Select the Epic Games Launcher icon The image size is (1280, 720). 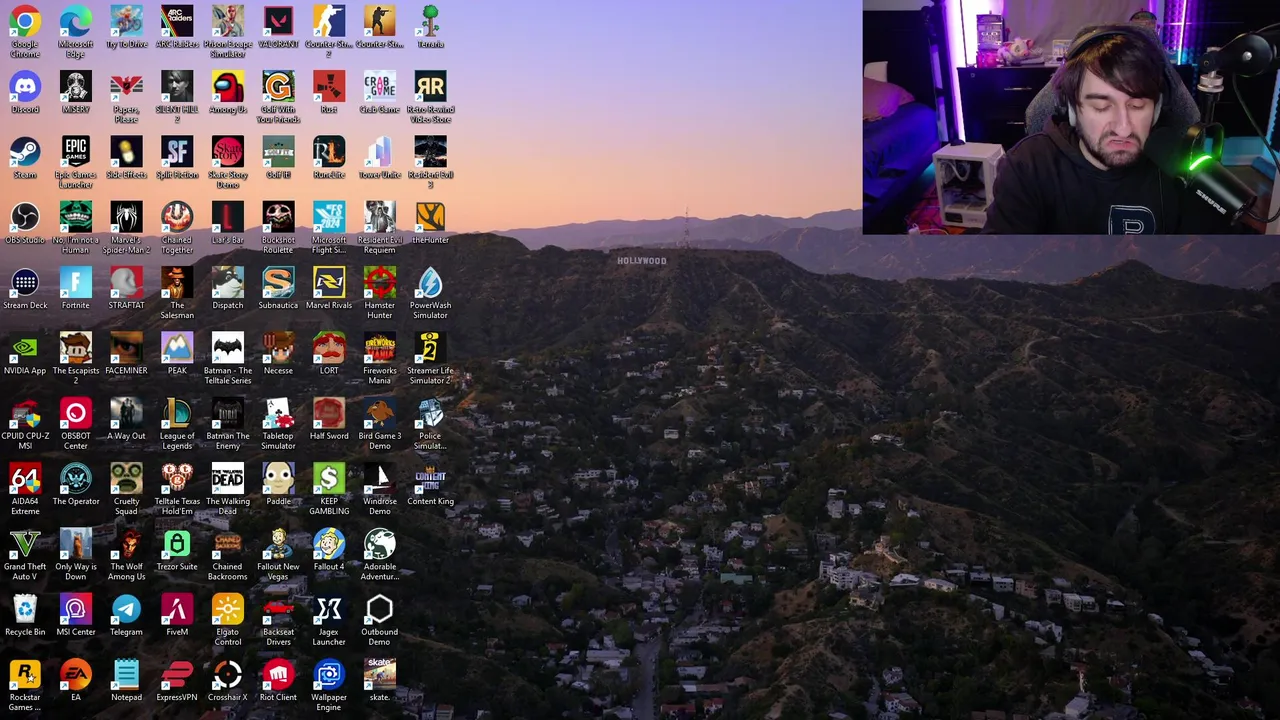[76, 152]
